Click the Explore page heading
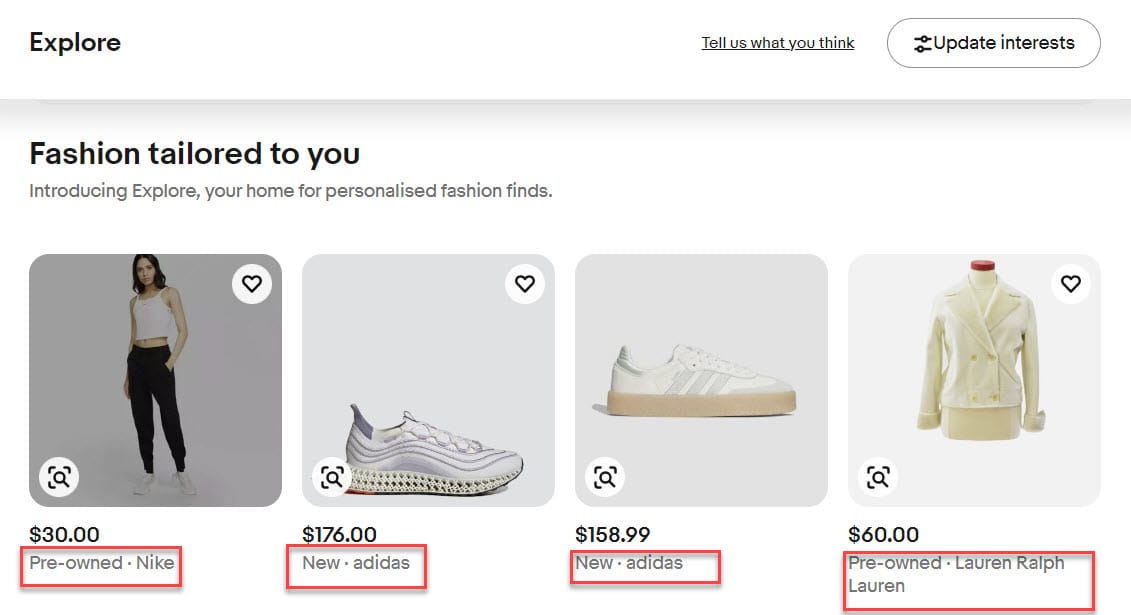The width and height of the screenshot is (1131, 615). [75, 43]
